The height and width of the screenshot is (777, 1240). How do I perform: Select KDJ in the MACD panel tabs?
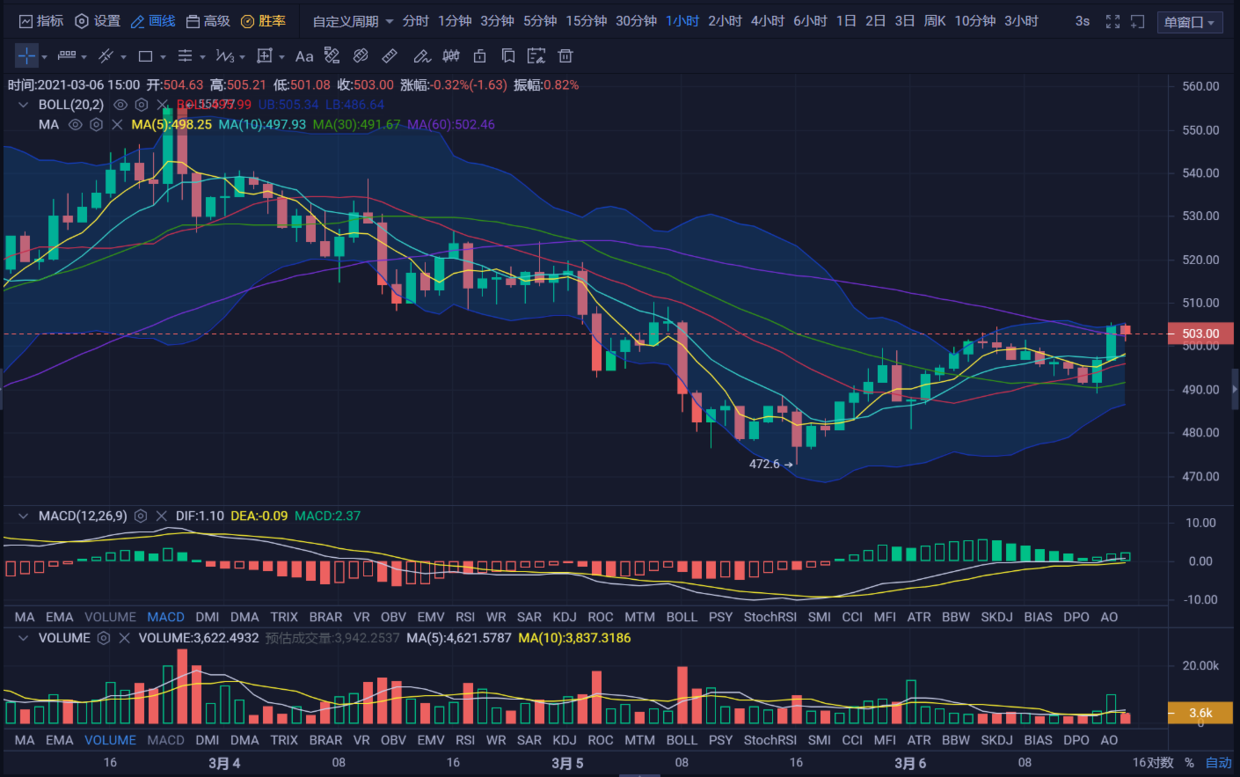point(564,617)
